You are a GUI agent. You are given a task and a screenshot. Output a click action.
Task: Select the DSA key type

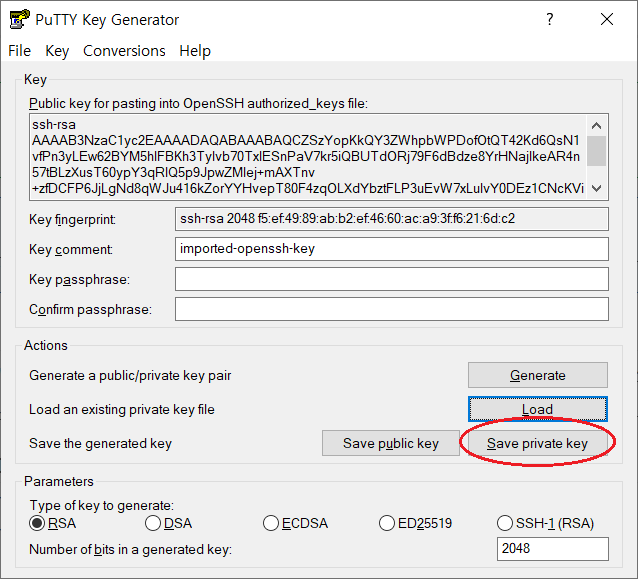pyautogui.click(x=168, y=523)
